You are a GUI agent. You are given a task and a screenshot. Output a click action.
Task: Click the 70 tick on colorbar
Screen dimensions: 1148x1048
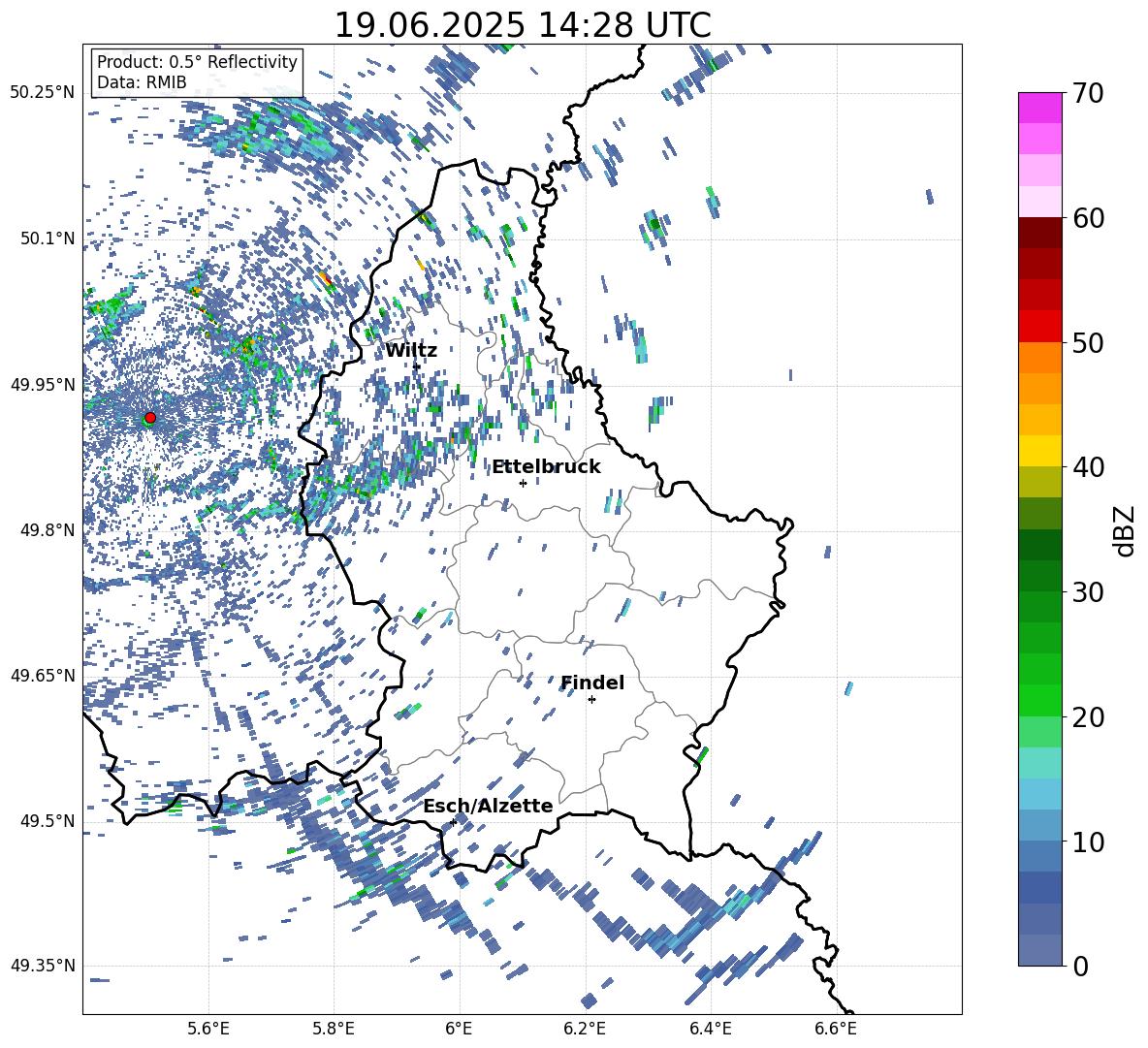click(x=1088, y=93)
